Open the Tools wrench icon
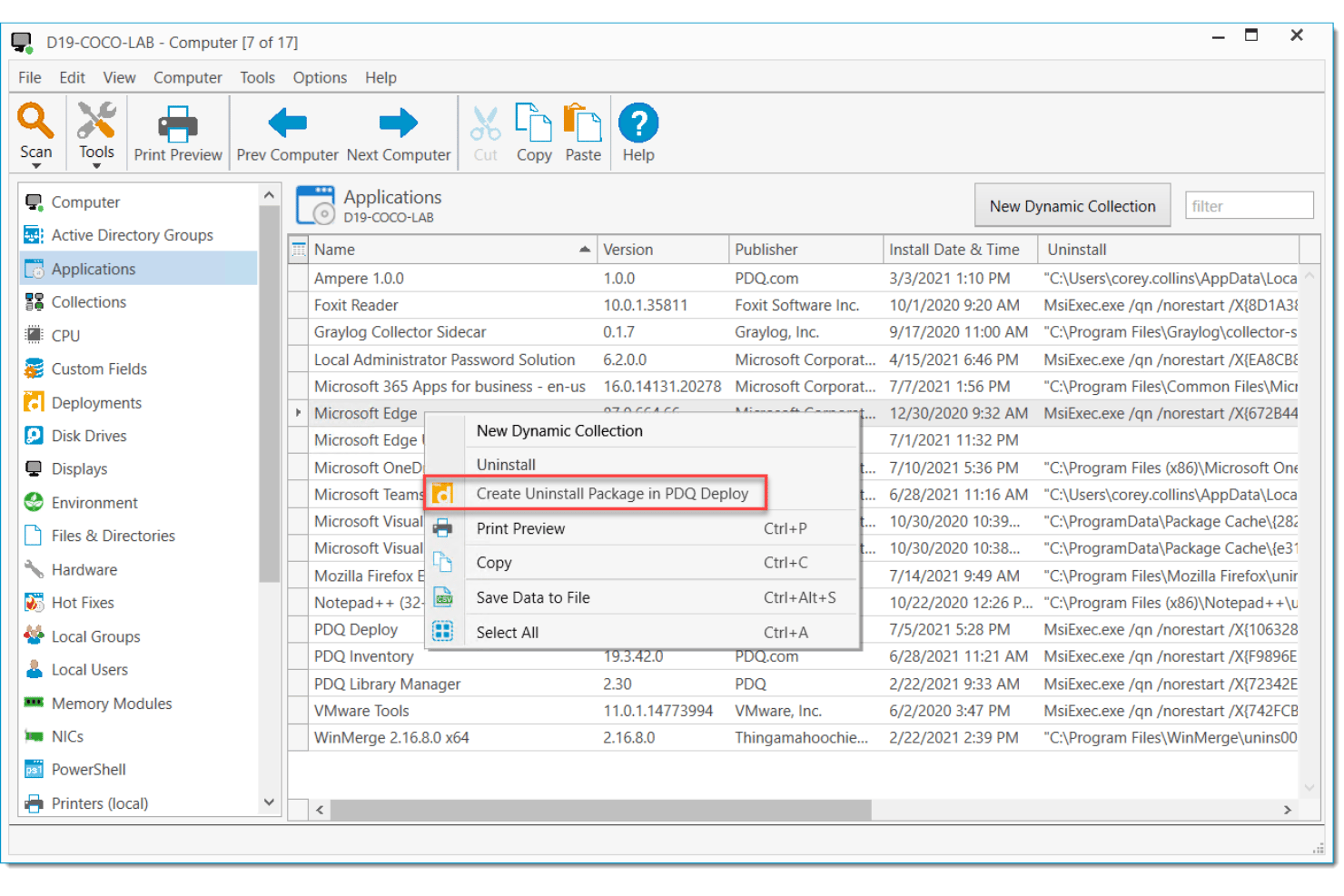 96,121
